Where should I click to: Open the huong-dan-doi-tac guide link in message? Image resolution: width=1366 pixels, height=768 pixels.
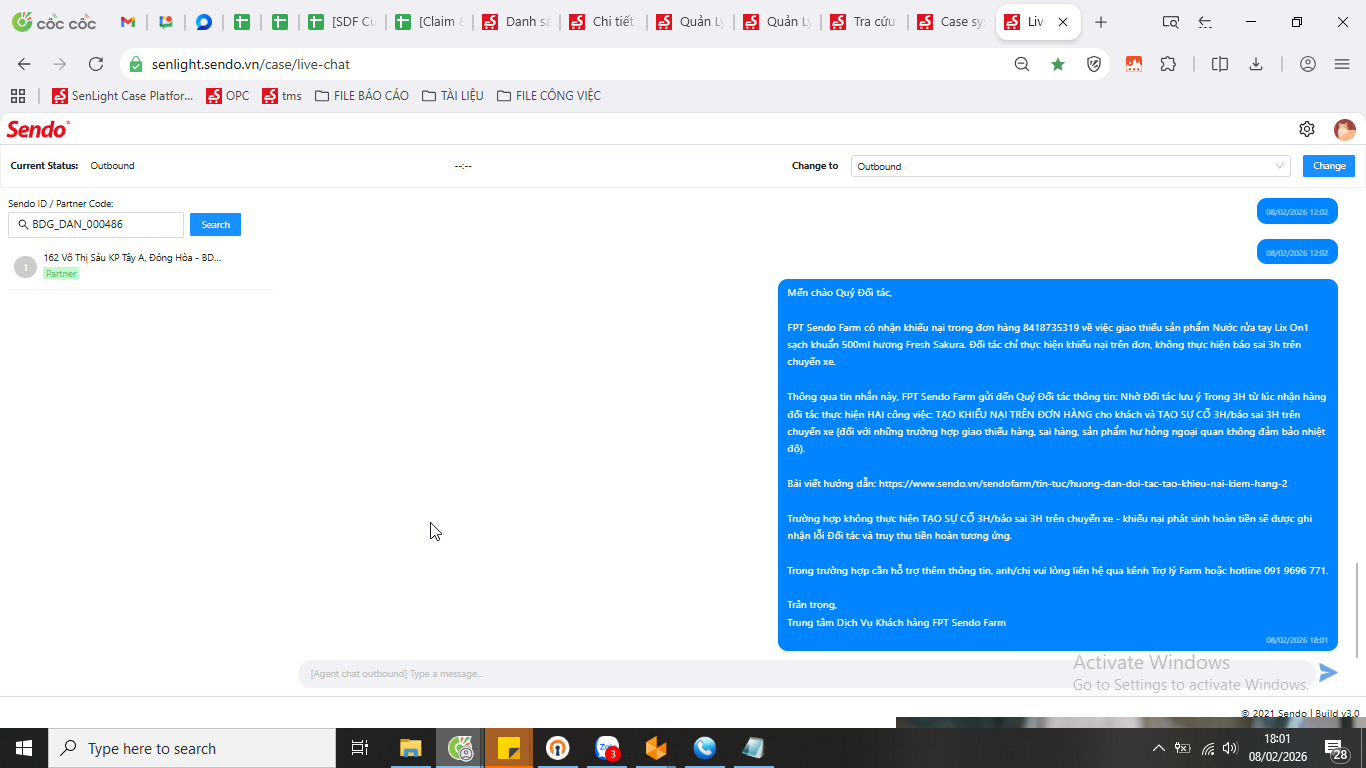pos(1083,484)
